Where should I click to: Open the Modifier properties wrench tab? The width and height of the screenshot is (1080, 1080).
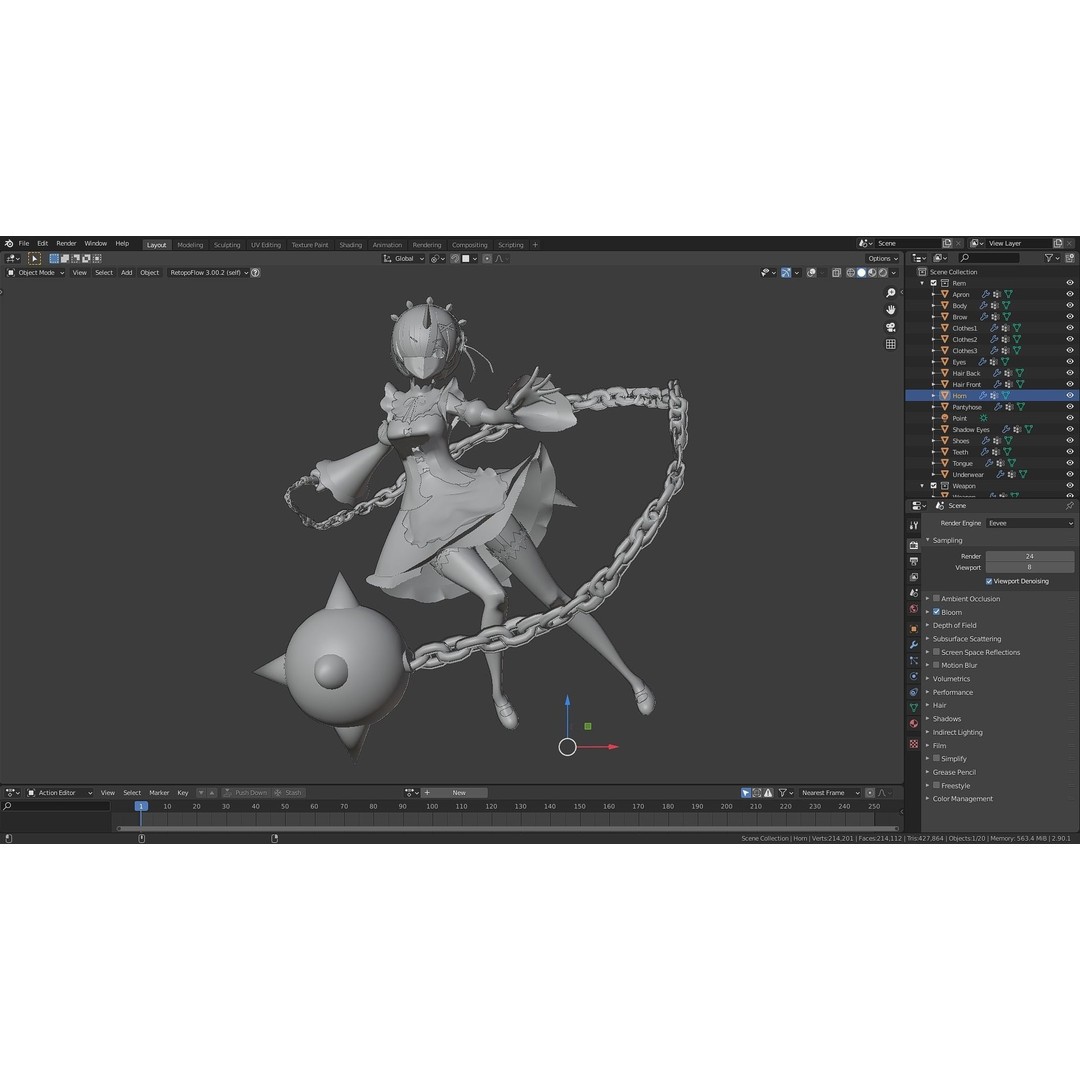tap(914, 644)
